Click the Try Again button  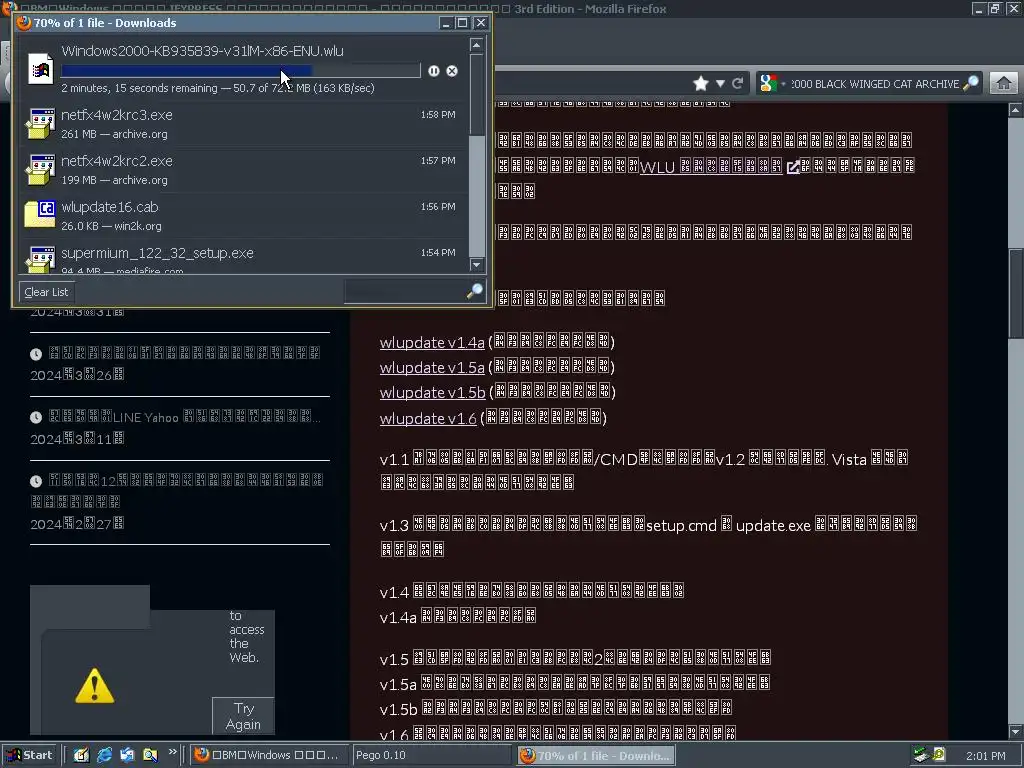243,716
